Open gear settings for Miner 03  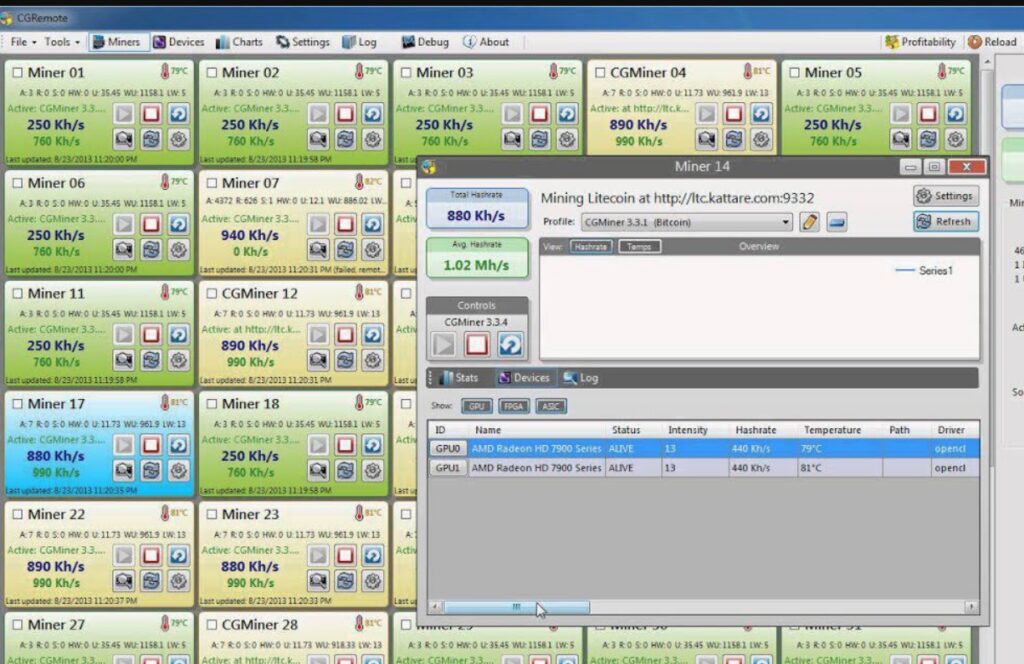(567, 139)
